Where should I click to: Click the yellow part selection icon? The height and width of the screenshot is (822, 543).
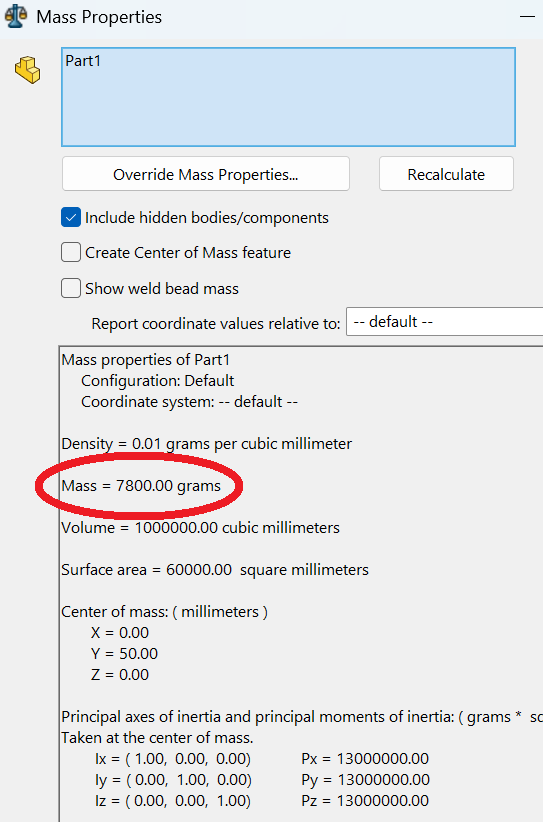coord(27,70)
